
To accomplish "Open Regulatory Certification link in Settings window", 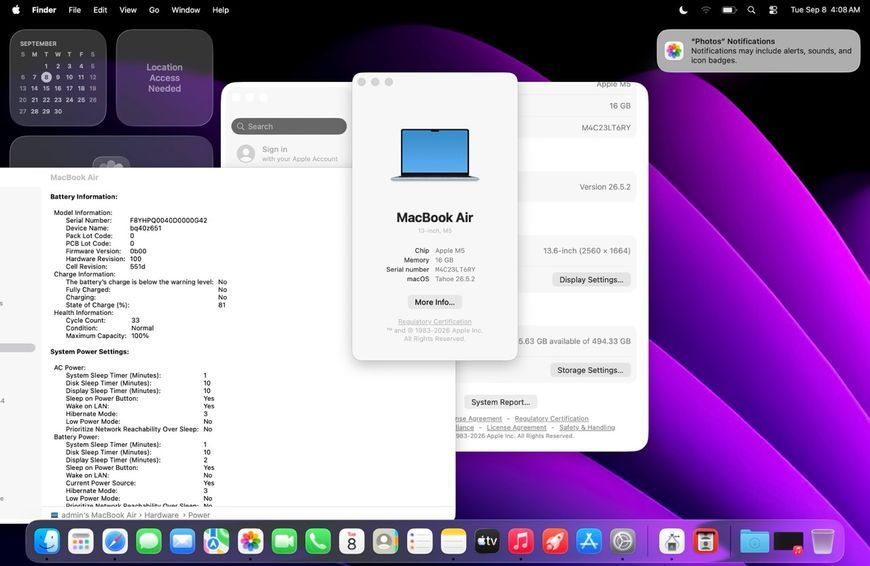I will 552,418.
